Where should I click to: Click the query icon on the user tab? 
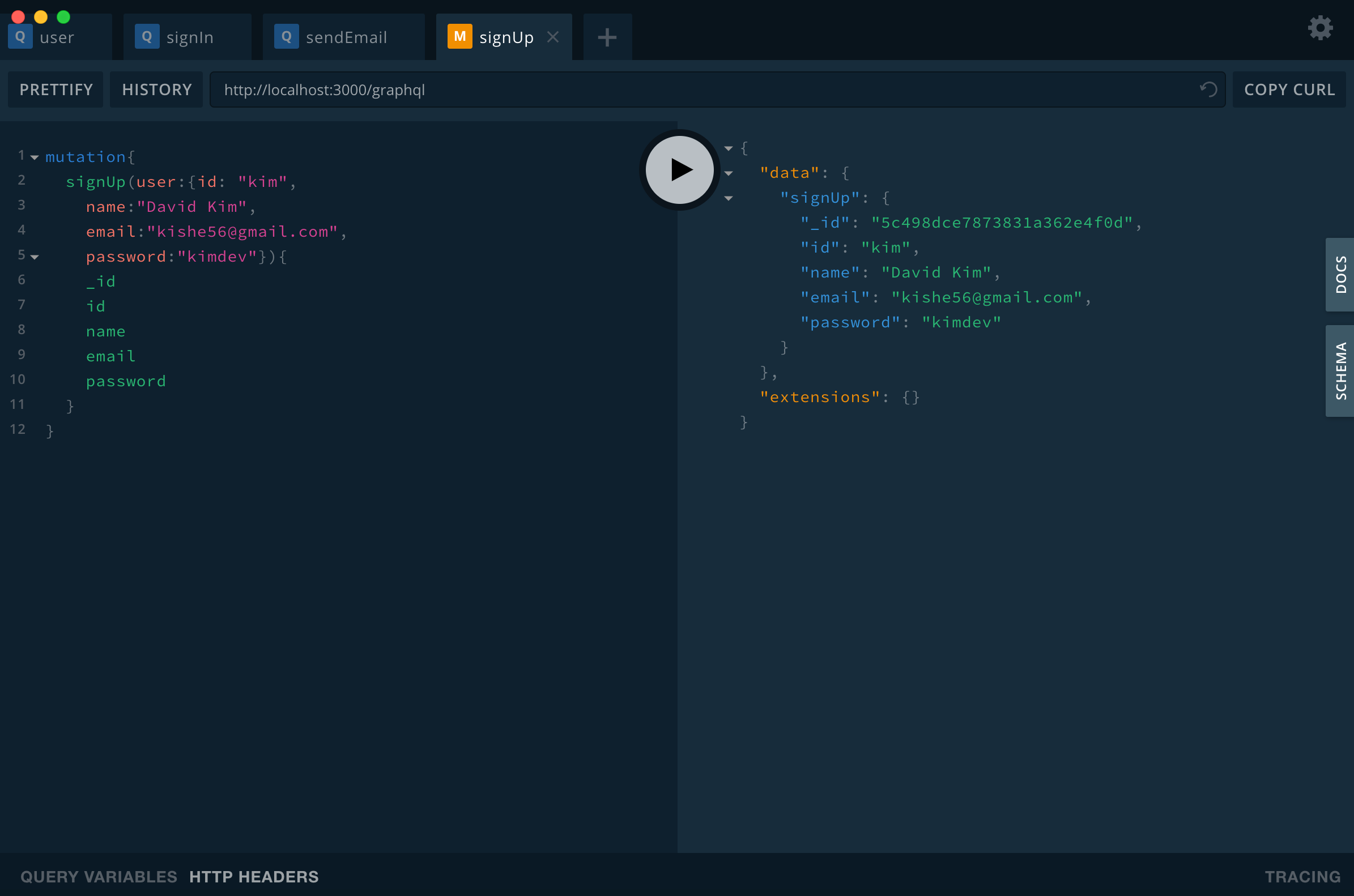coord(20,36)
